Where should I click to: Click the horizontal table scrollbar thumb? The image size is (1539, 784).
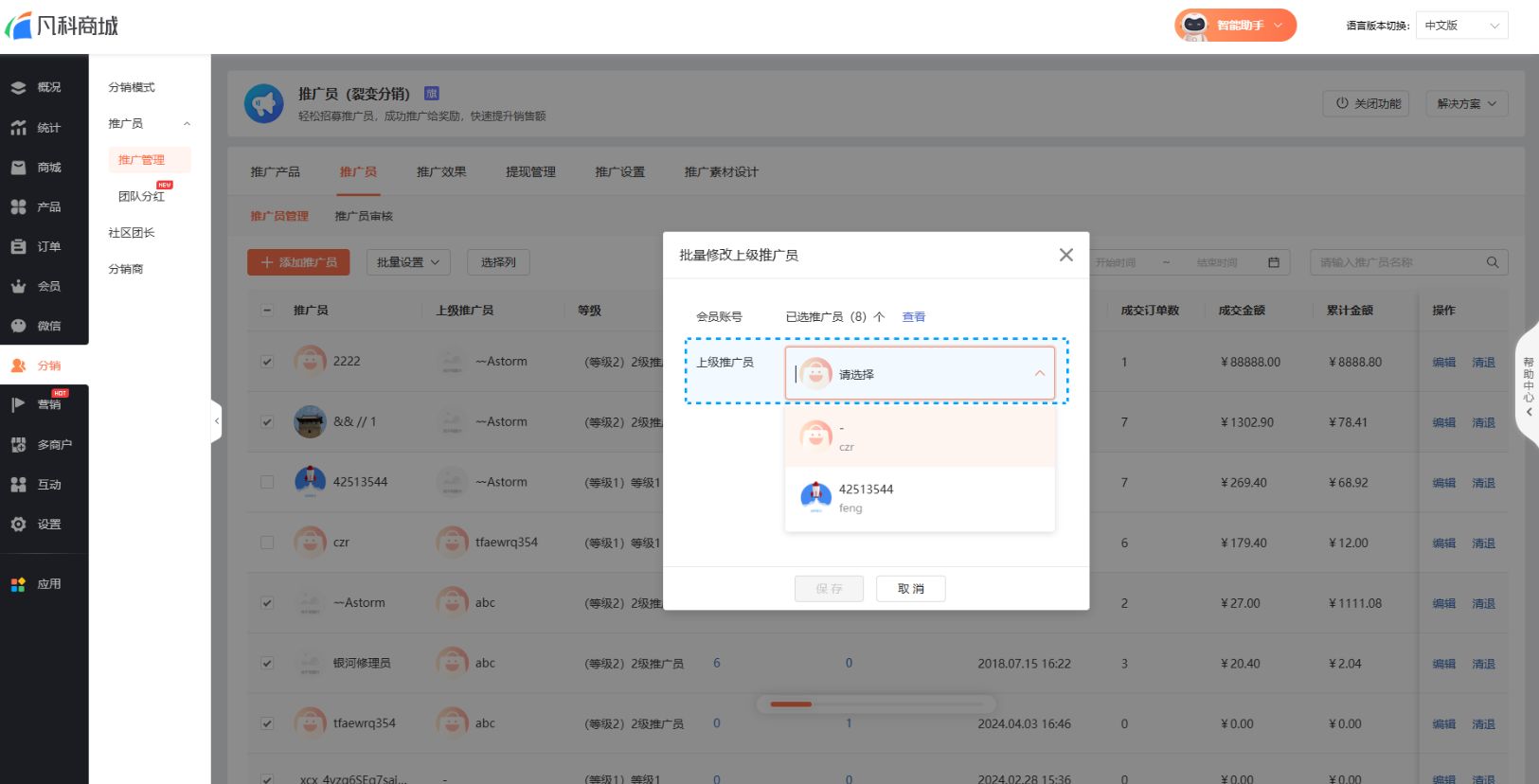point(791,704)
